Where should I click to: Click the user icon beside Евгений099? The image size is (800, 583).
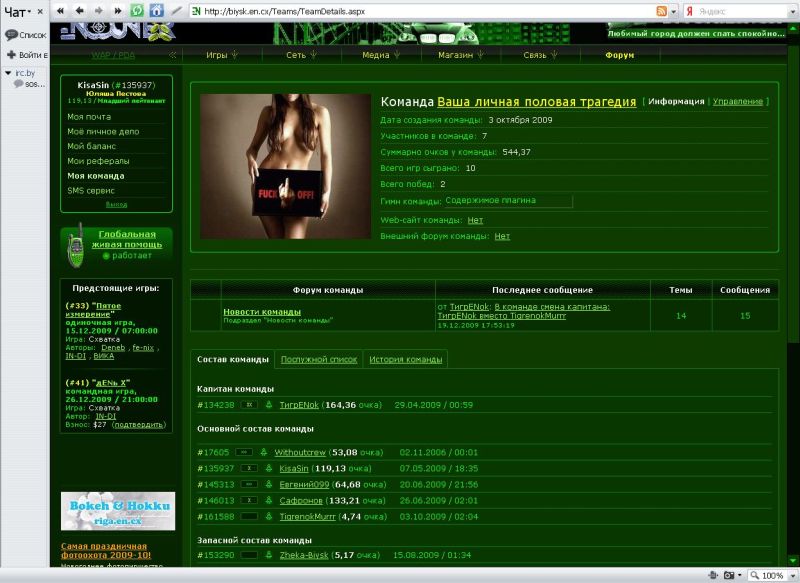point(269,484)
